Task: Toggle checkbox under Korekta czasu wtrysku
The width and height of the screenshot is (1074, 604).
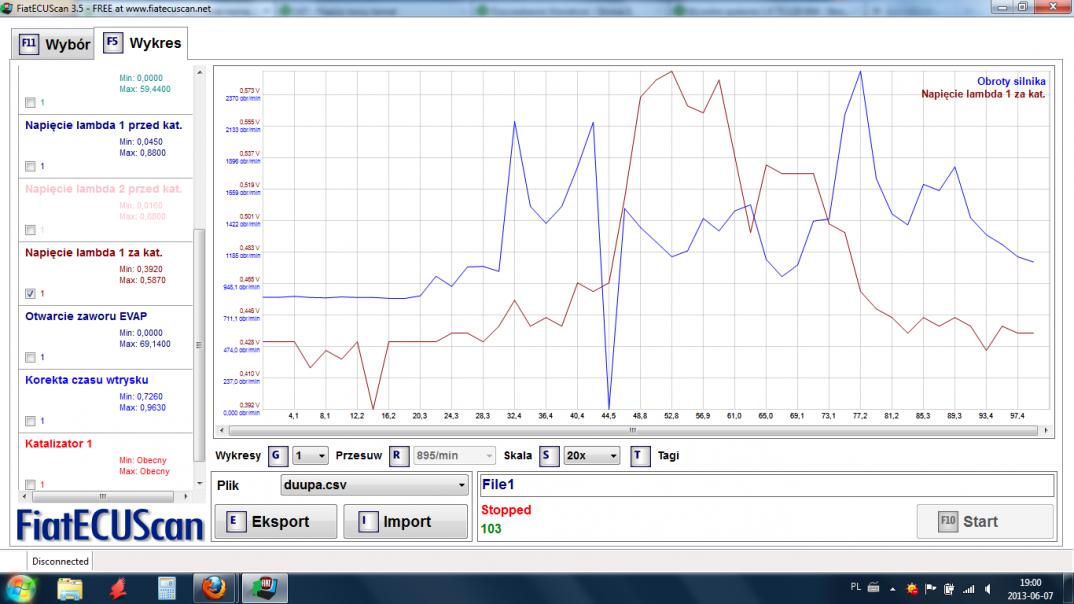Action: (30, 421)
